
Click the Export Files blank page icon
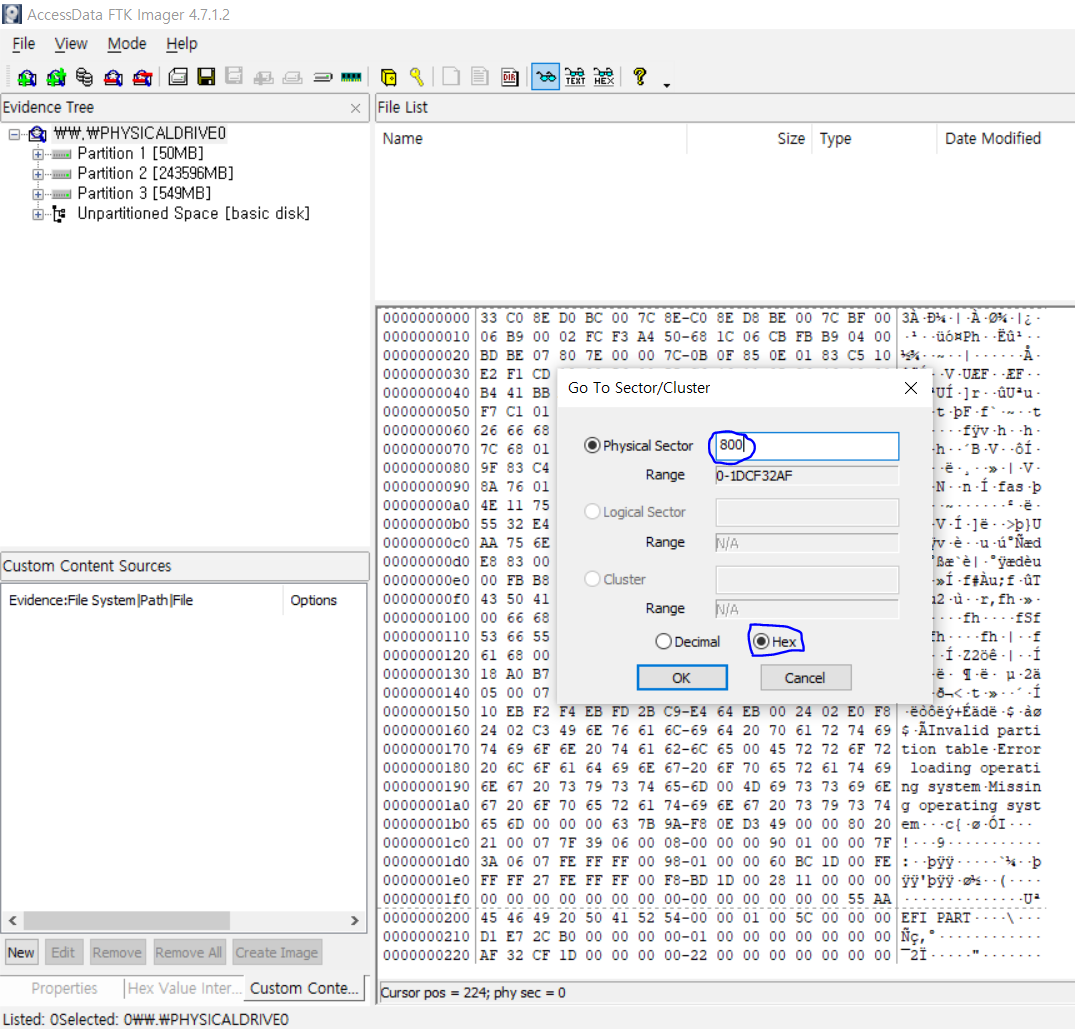click(451, 77)
